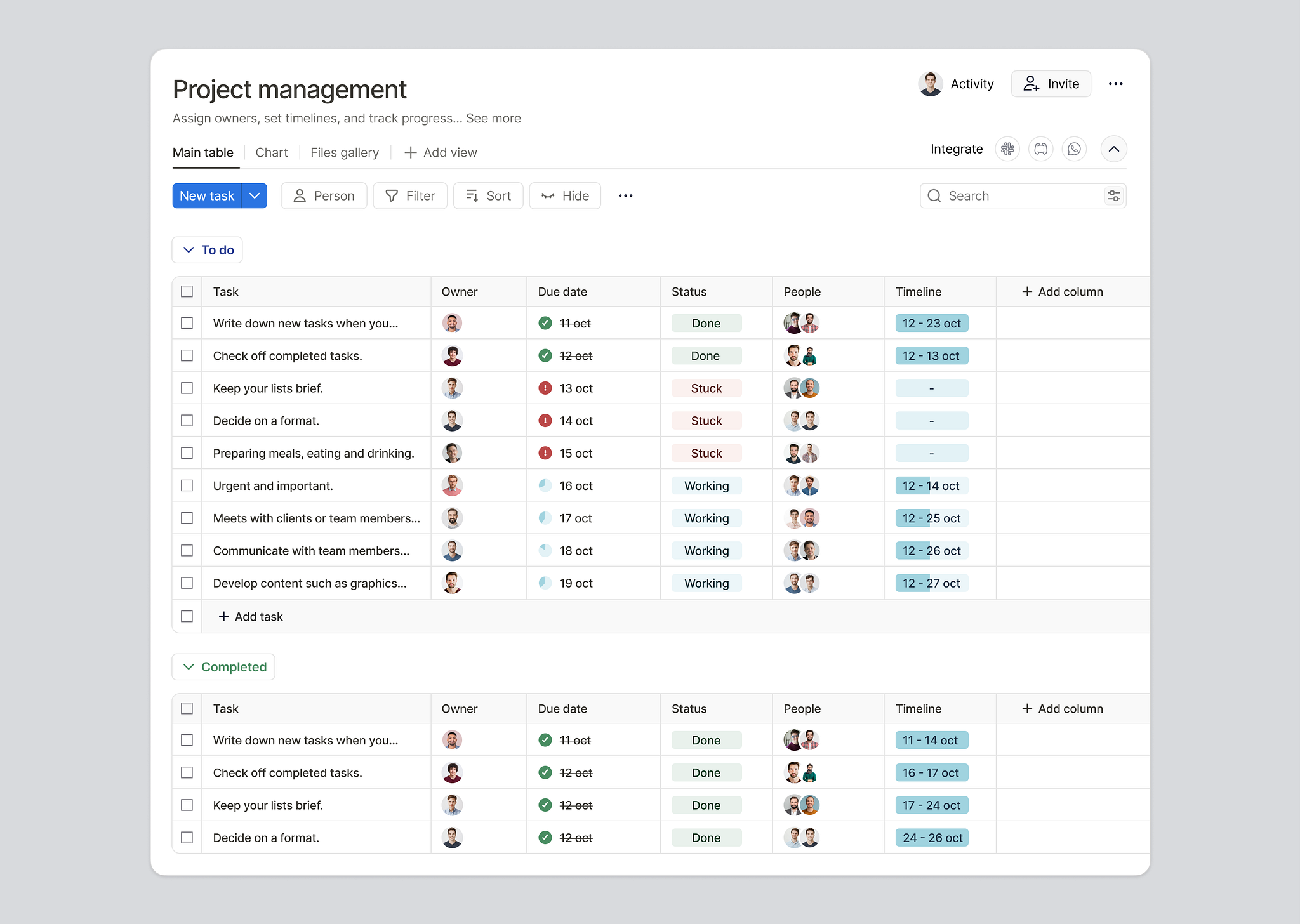Click owner avatar for Keep your lists brief in To do

(x=452, y=388)
